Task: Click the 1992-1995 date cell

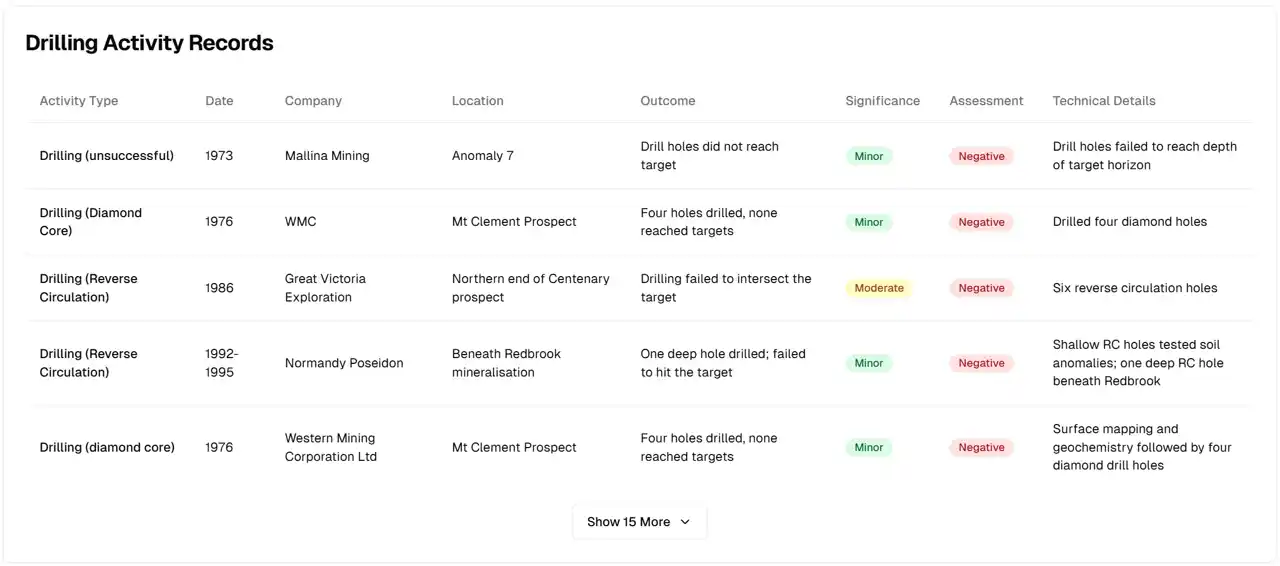Action: point(220,363)
